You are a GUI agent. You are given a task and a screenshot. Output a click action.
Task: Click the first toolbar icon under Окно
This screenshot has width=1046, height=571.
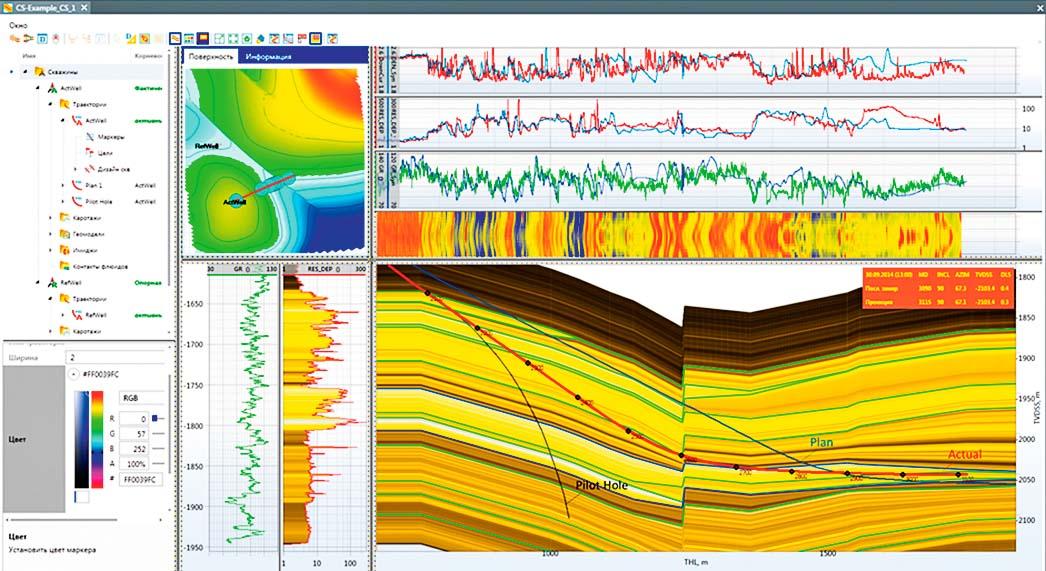pyautogui.click(x=14, y=38)
